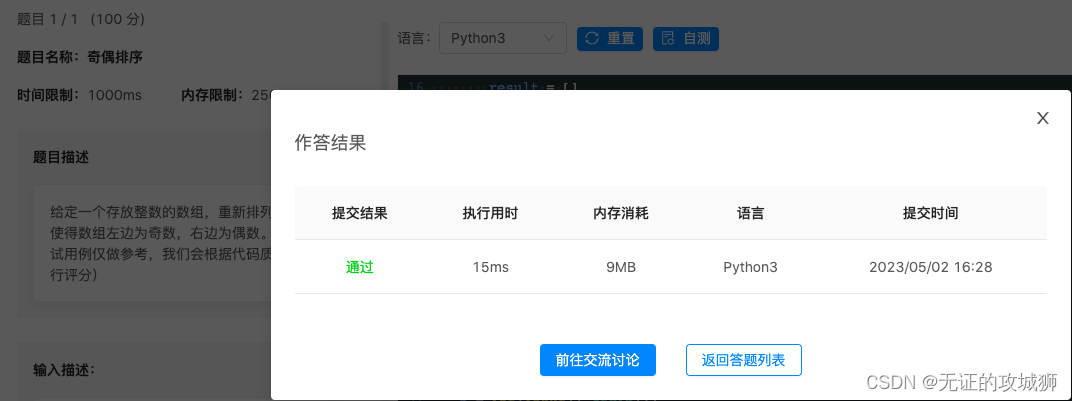Click the 执行用时 column header
This screenshot has width=1072, height=401.
click(490, 213)
